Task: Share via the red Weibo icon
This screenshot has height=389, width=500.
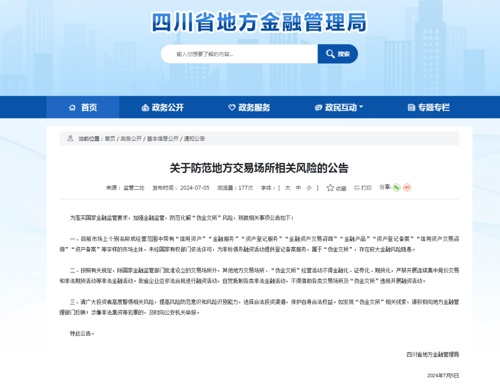Action: pos(407,188)
